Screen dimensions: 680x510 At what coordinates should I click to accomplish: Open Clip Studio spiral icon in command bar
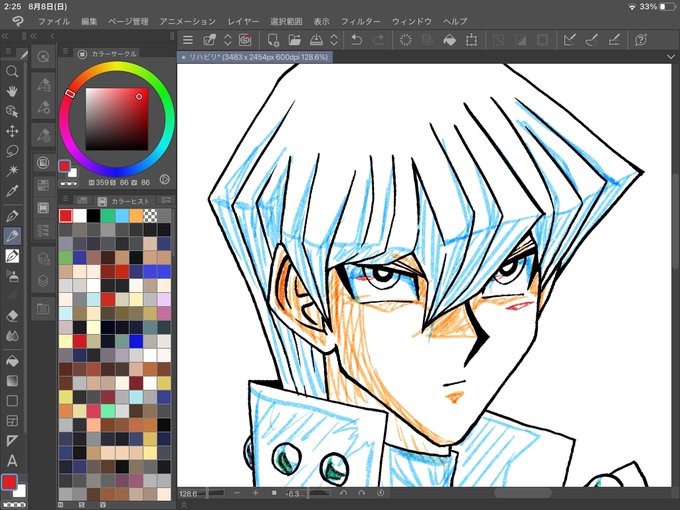(245, 40)
